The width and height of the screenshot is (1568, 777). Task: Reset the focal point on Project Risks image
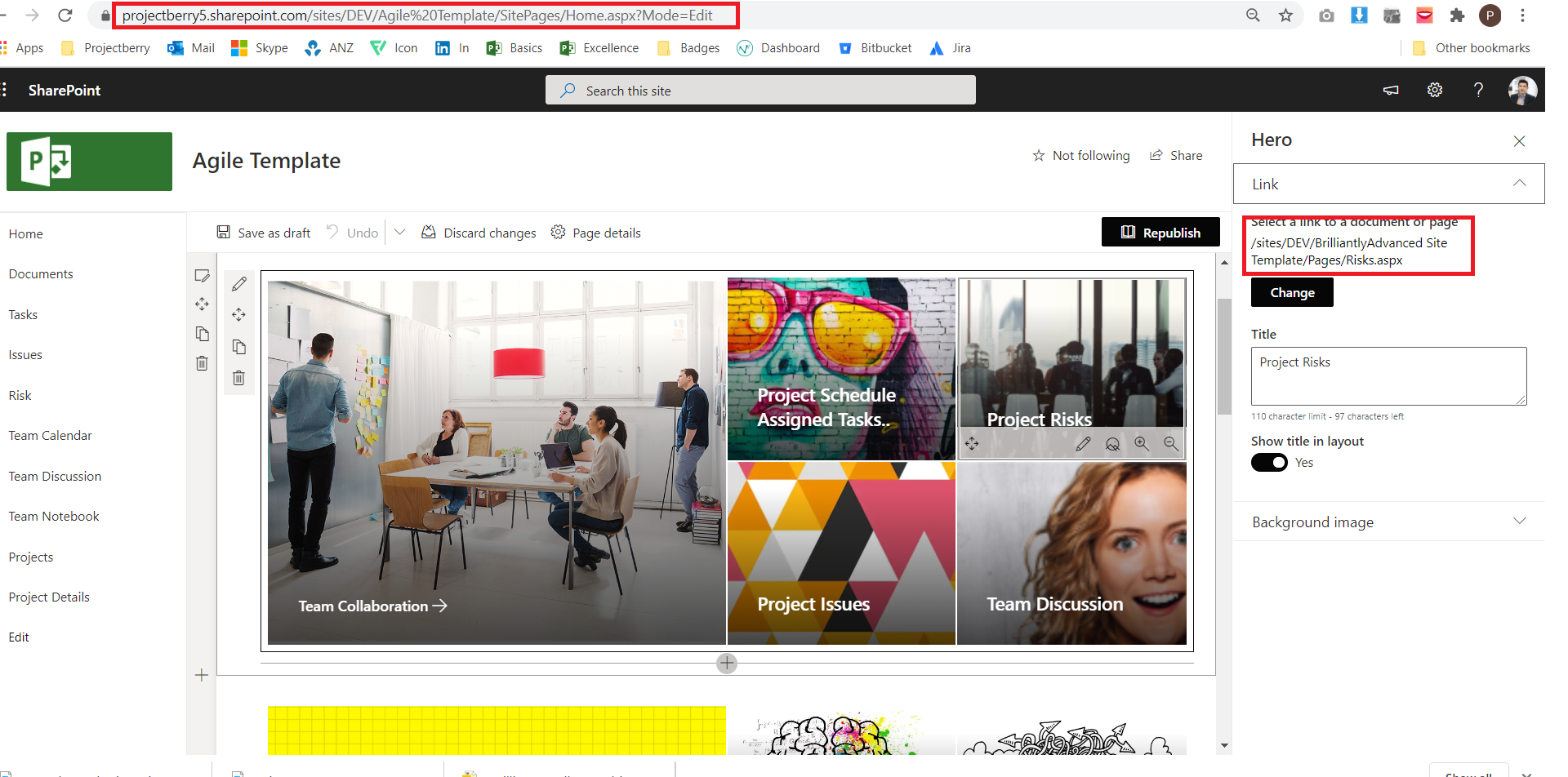[x=1113, y=443]
